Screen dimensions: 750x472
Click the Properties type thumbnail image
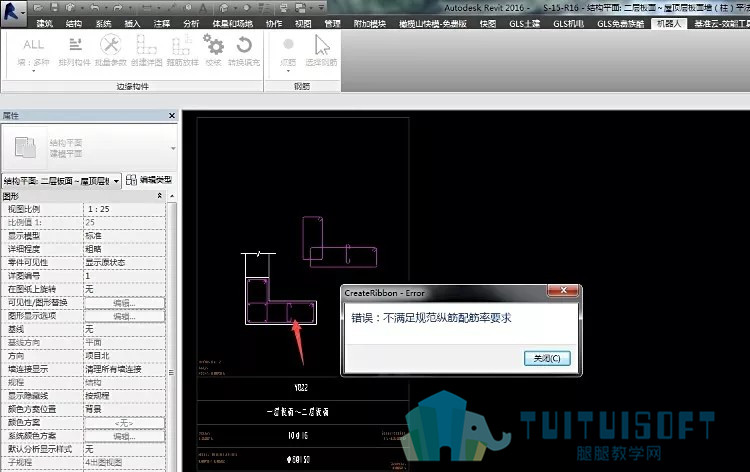point(25,147)
